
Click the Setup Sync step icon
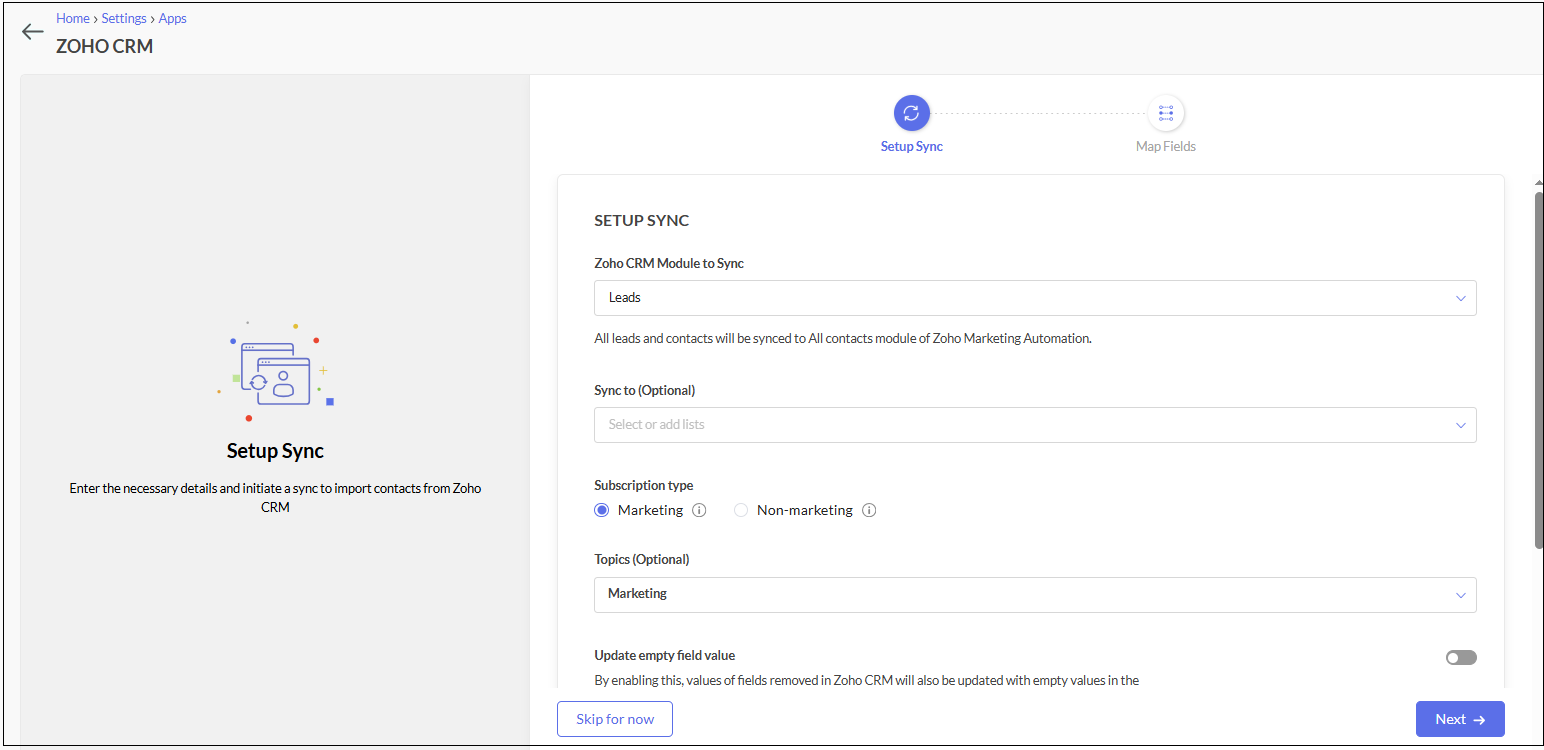click(911, 113)
